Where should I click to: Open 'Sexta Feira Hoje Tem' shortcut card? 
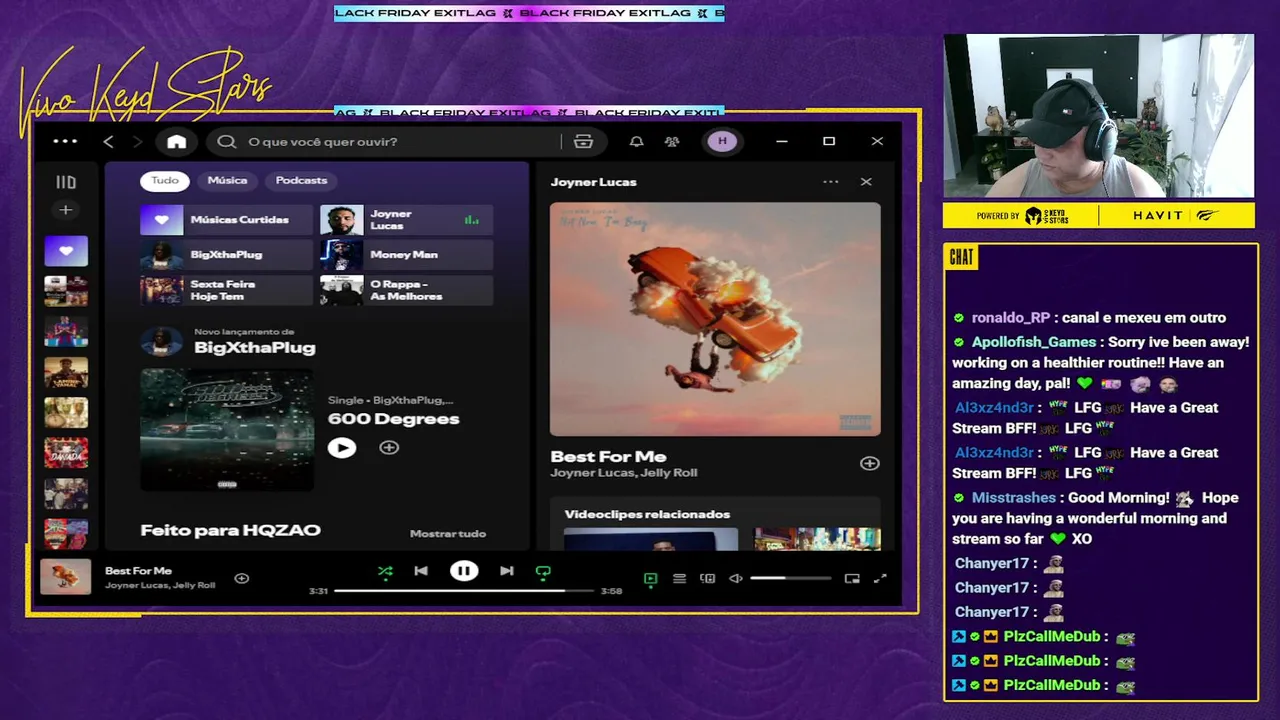(227, 290)
